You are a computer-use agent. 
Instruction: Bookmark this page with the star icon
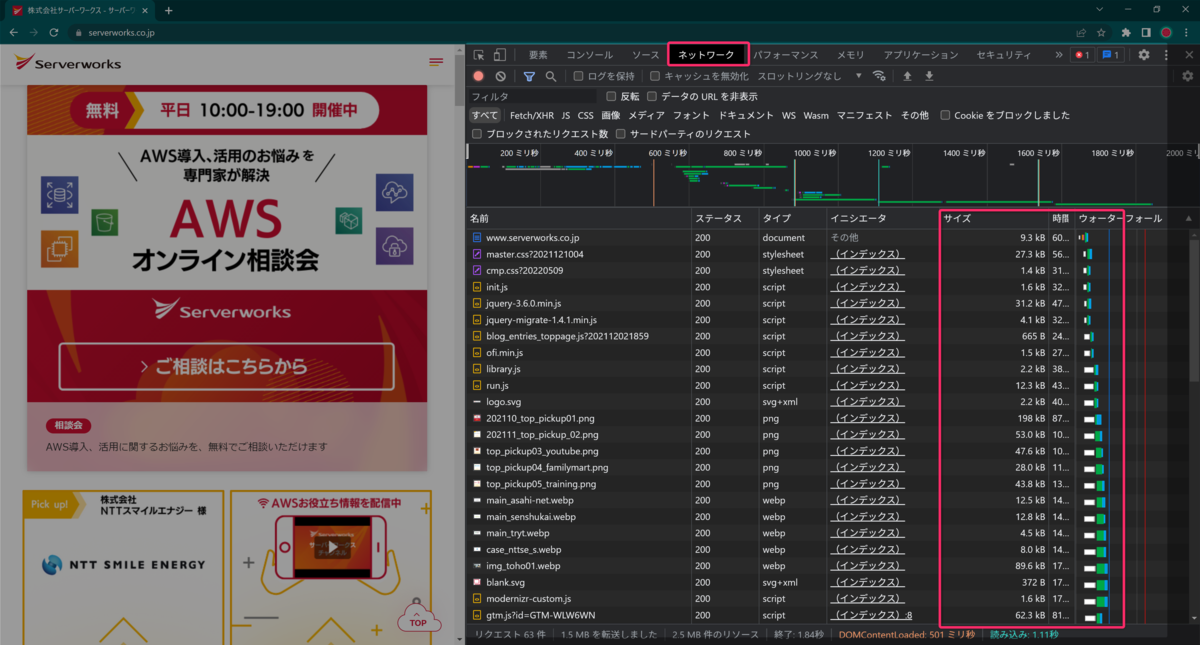(1101, 32)
